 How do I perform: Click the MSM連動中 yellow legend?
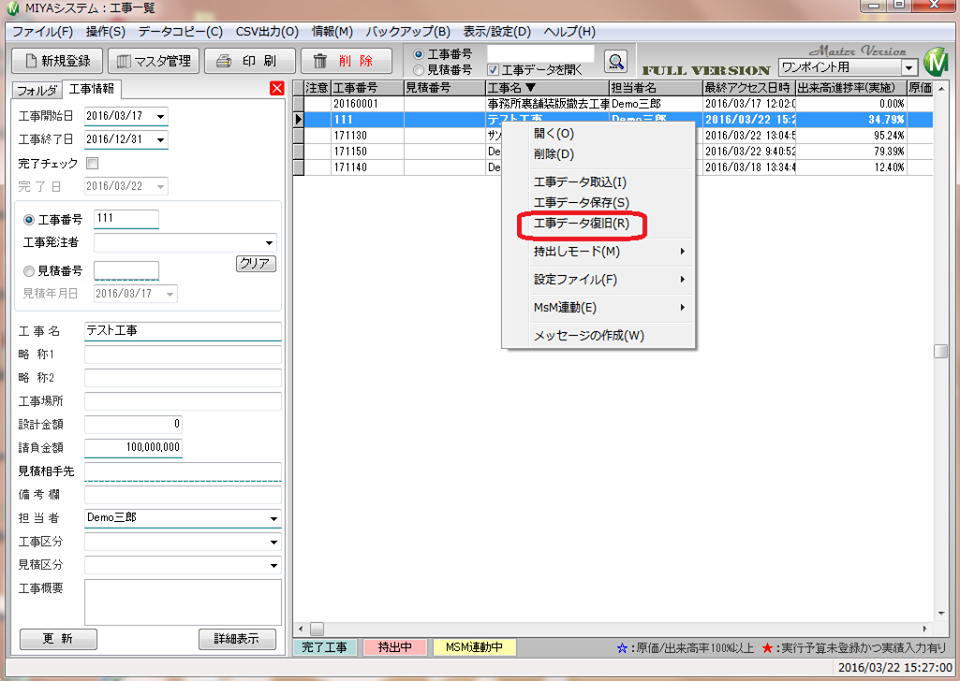(474, 647)
